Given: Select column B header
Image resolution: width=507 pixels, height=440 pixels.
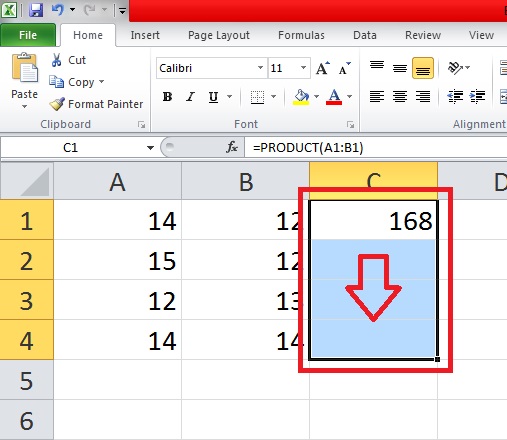Looking at the screenshot, I should click(246, 182).
